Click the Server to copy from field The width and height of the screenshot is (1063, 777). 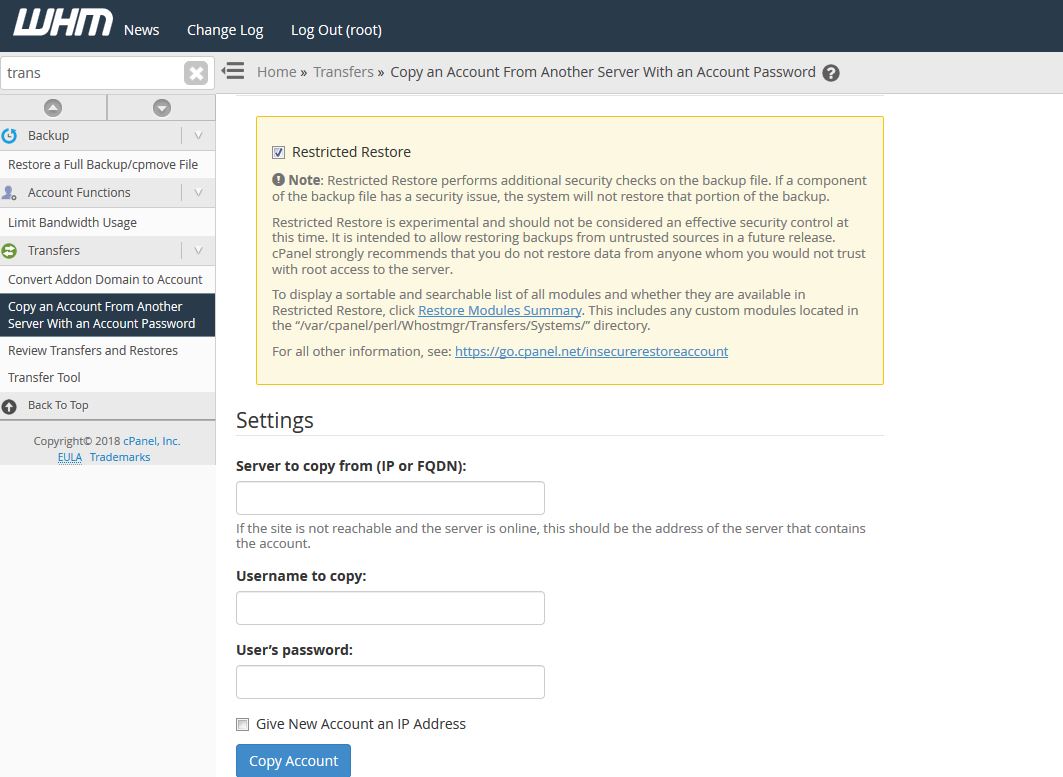pos(390,498)
